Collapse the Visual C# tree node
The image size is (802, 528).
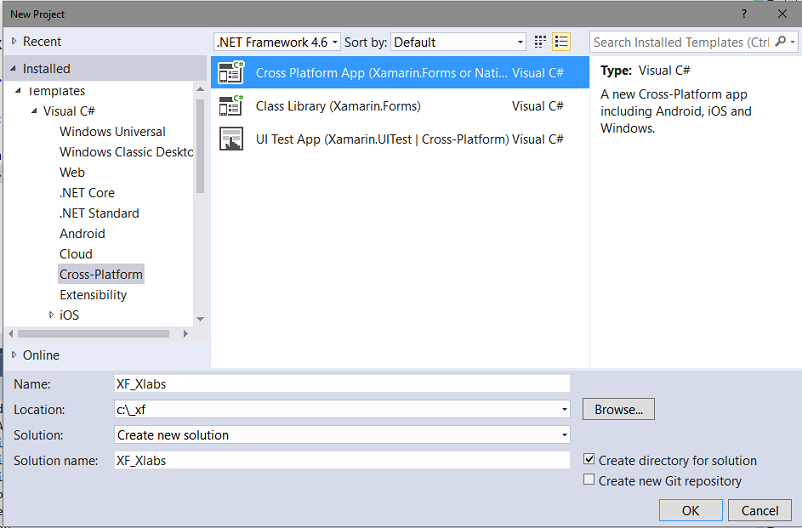[x=34, y=111]
